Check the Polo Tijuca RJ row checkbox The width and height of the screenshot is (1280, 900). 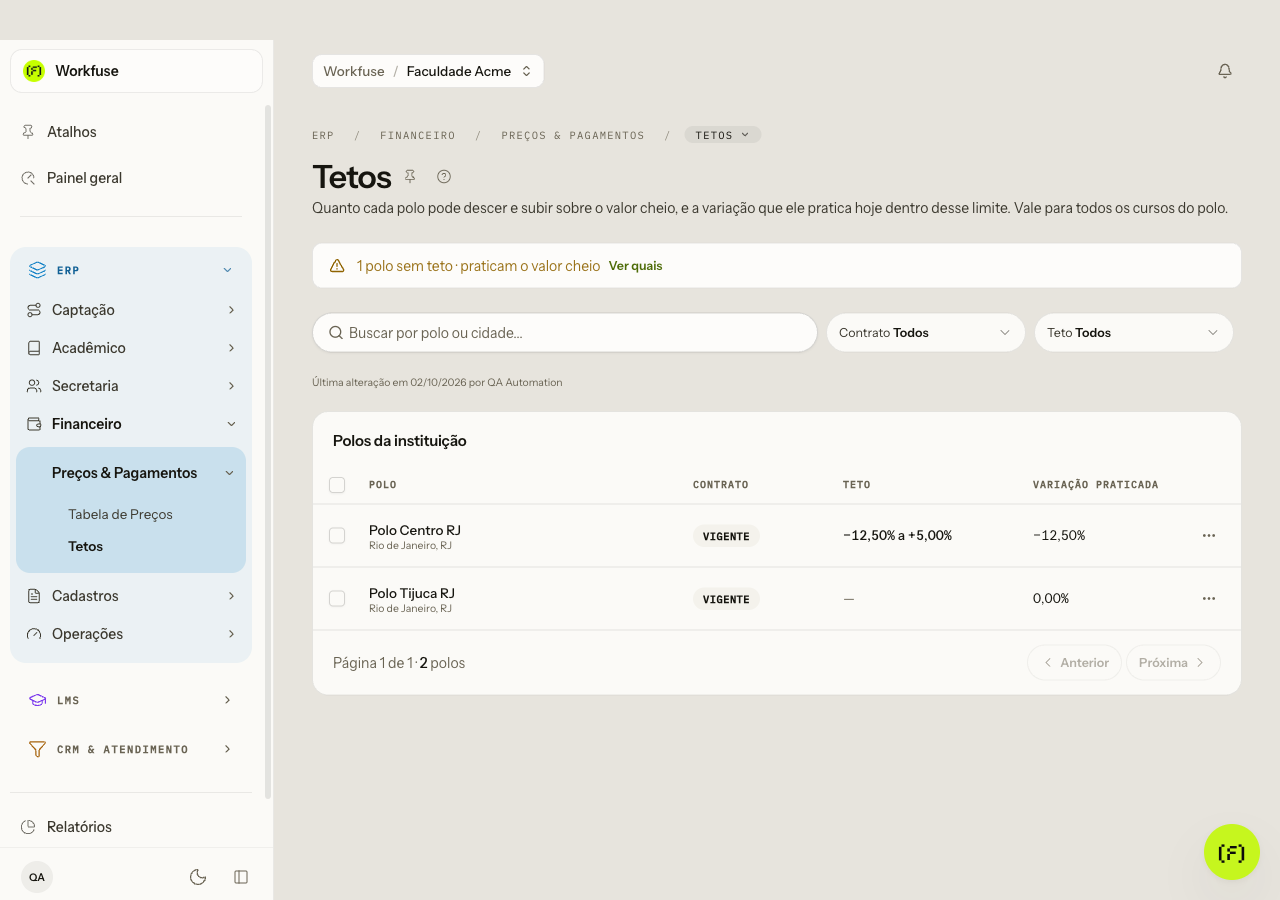click(x=337, y=599)
